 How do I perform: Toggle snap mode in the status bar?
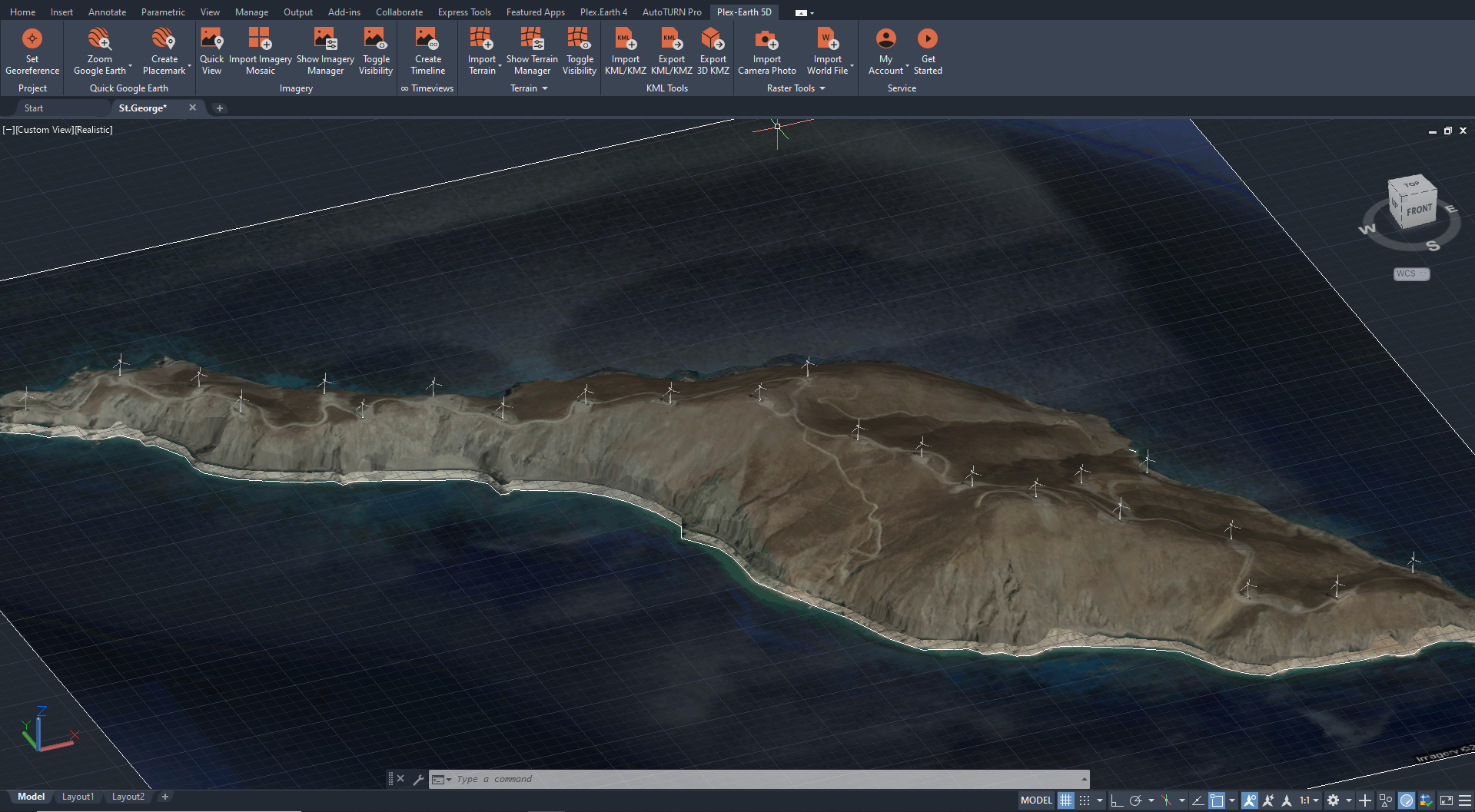[x=1085, y=800]
